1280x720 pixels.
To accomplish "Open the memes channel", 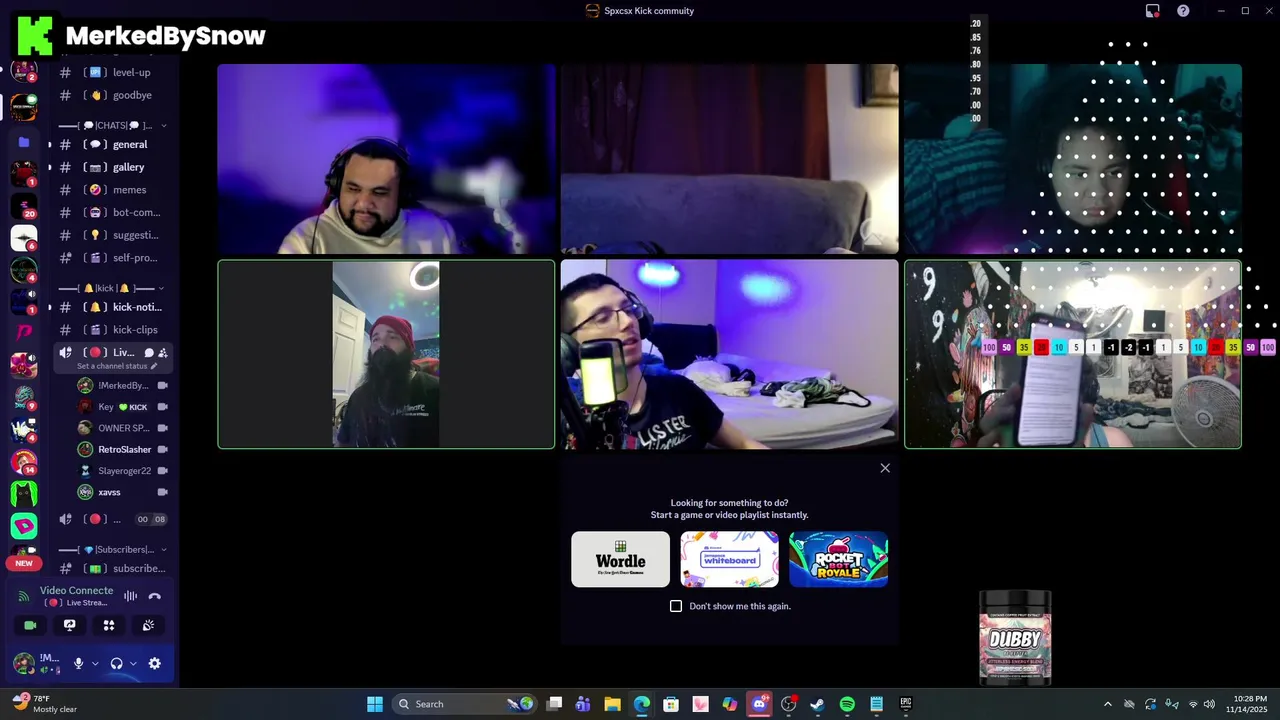I will point(112,189).
